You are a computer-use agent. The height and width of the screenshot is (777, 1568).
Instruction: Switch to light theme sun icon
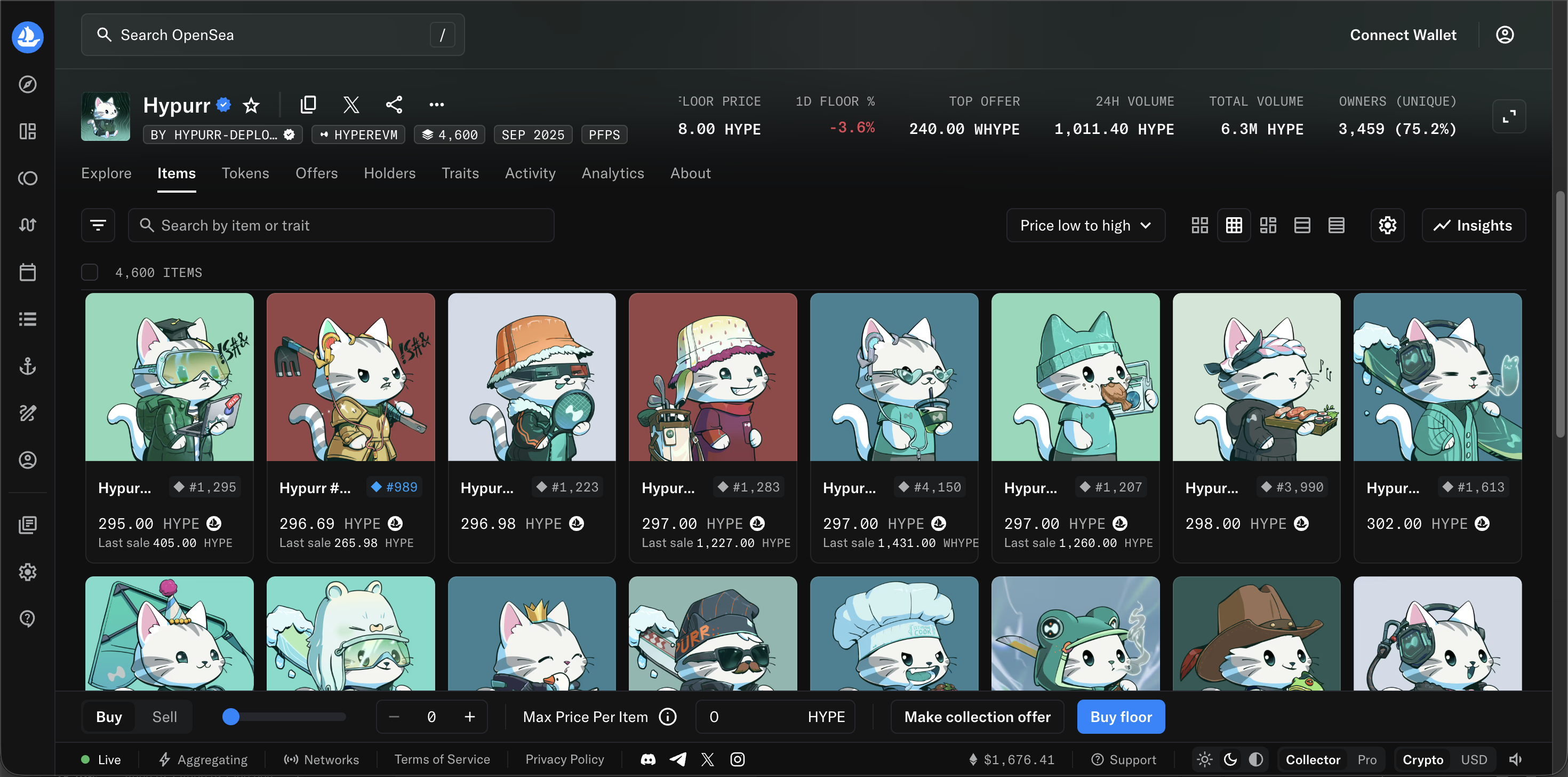pyautogui.click(x=1205, y=759)
